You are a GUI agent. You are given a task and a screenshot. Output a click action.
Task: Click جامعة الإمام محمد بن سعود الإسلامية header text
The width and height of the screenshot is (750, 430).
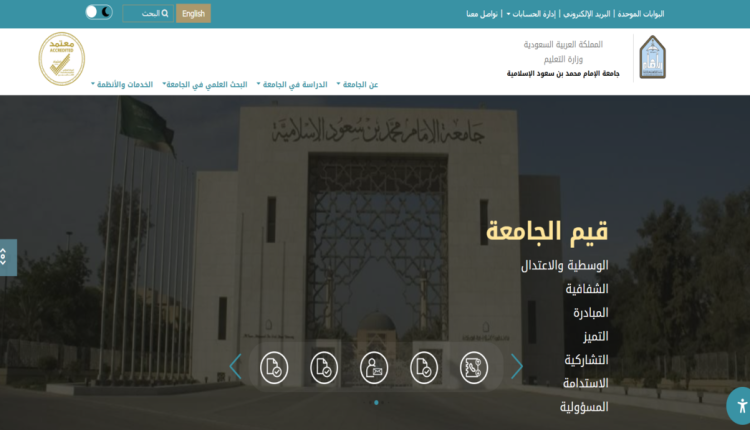563,73
